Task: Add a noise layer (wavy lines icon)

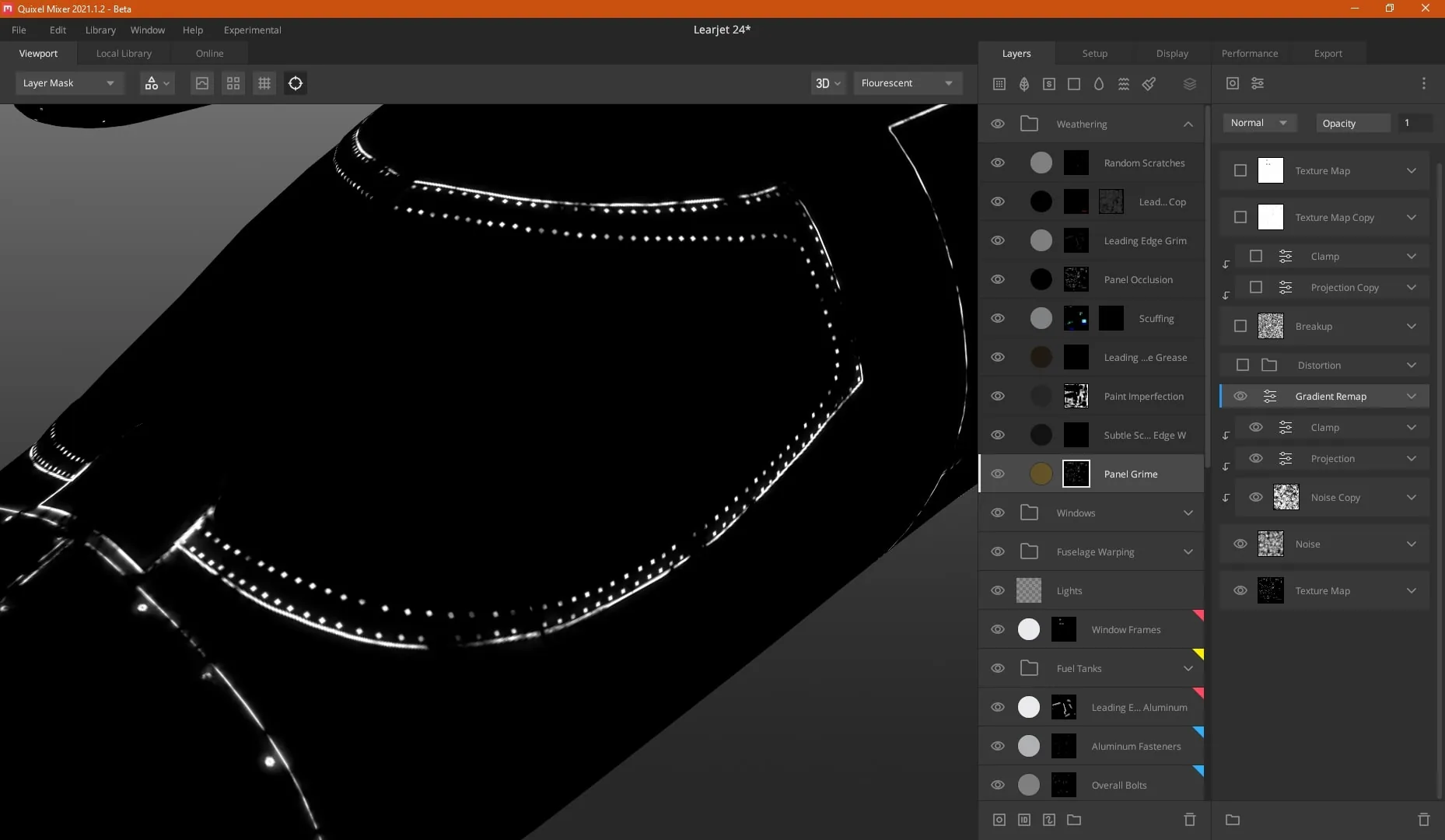Action: pos(1124,84)
